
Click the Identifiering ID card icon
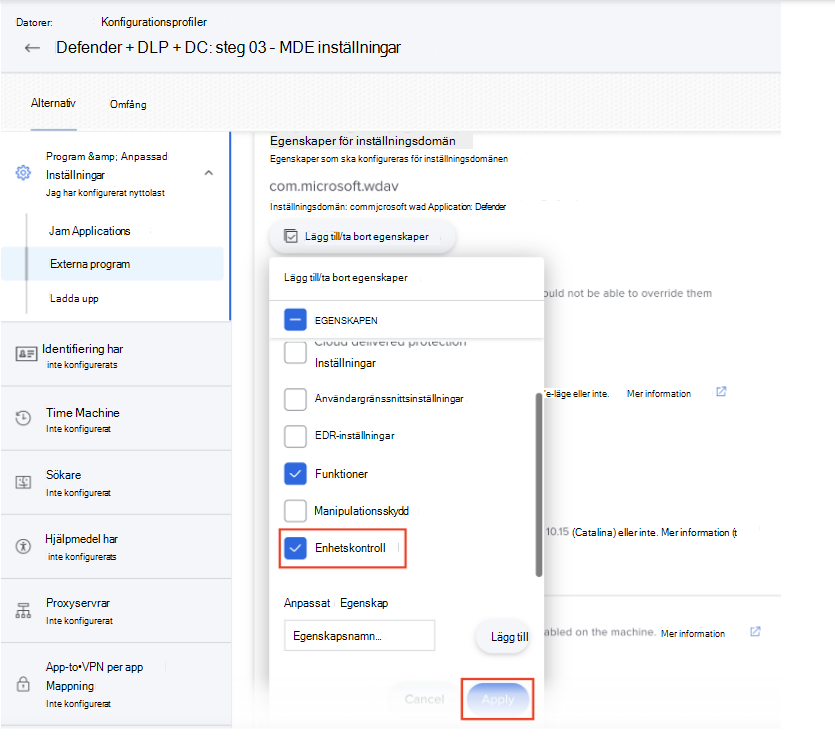(x=26, y=354)
